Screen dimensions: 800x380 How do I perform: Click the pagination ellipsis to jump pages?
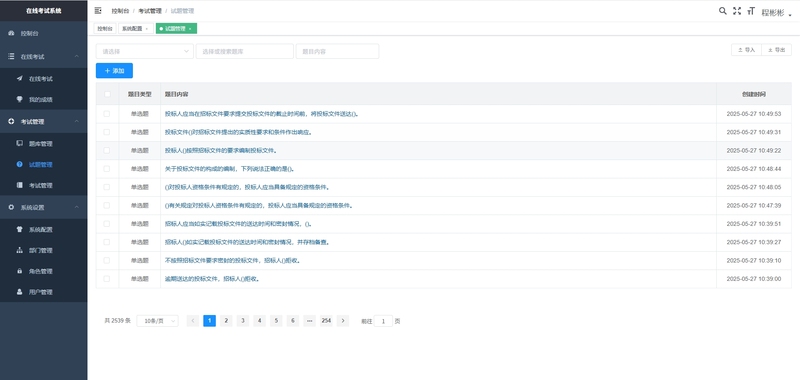click(x=309, y=321)
